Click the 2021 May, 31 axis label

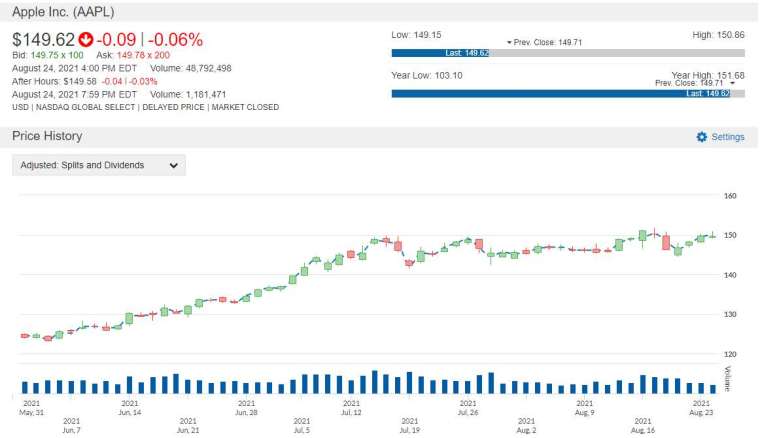point(32,408)
